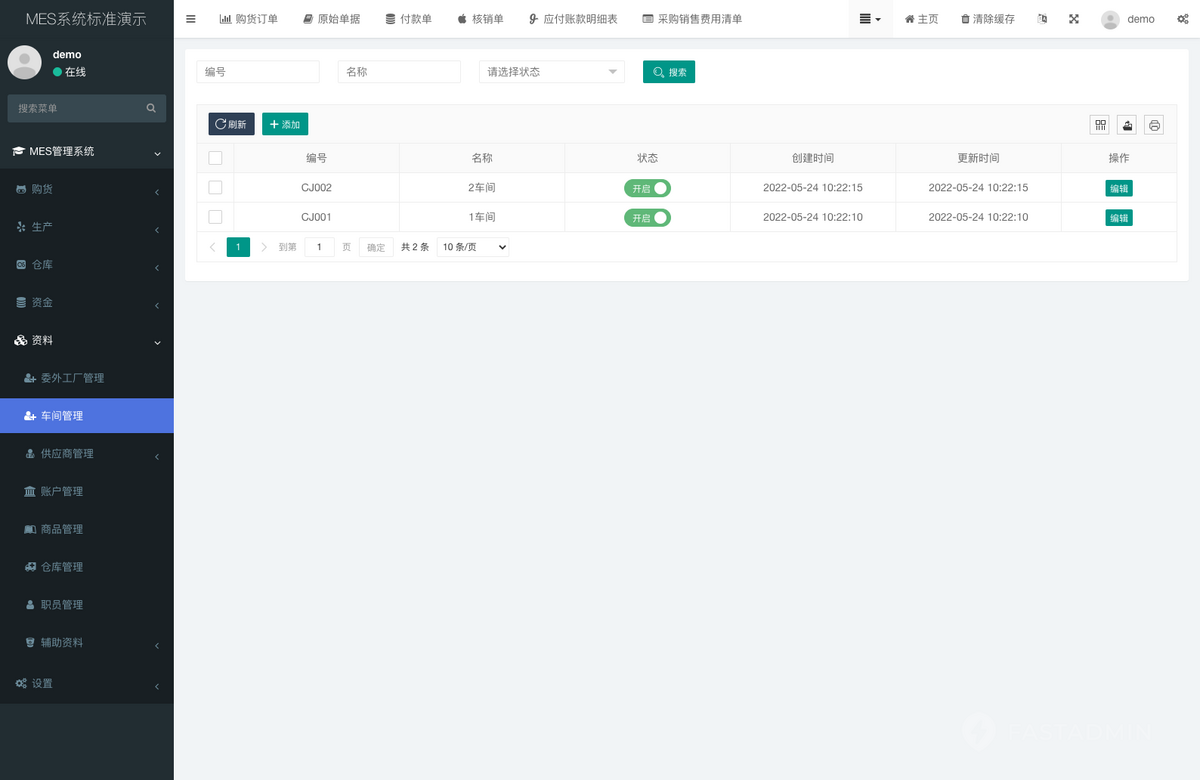Edit the CJ001 workshop record
The image size is (1200, 780).
(1117, 217)
